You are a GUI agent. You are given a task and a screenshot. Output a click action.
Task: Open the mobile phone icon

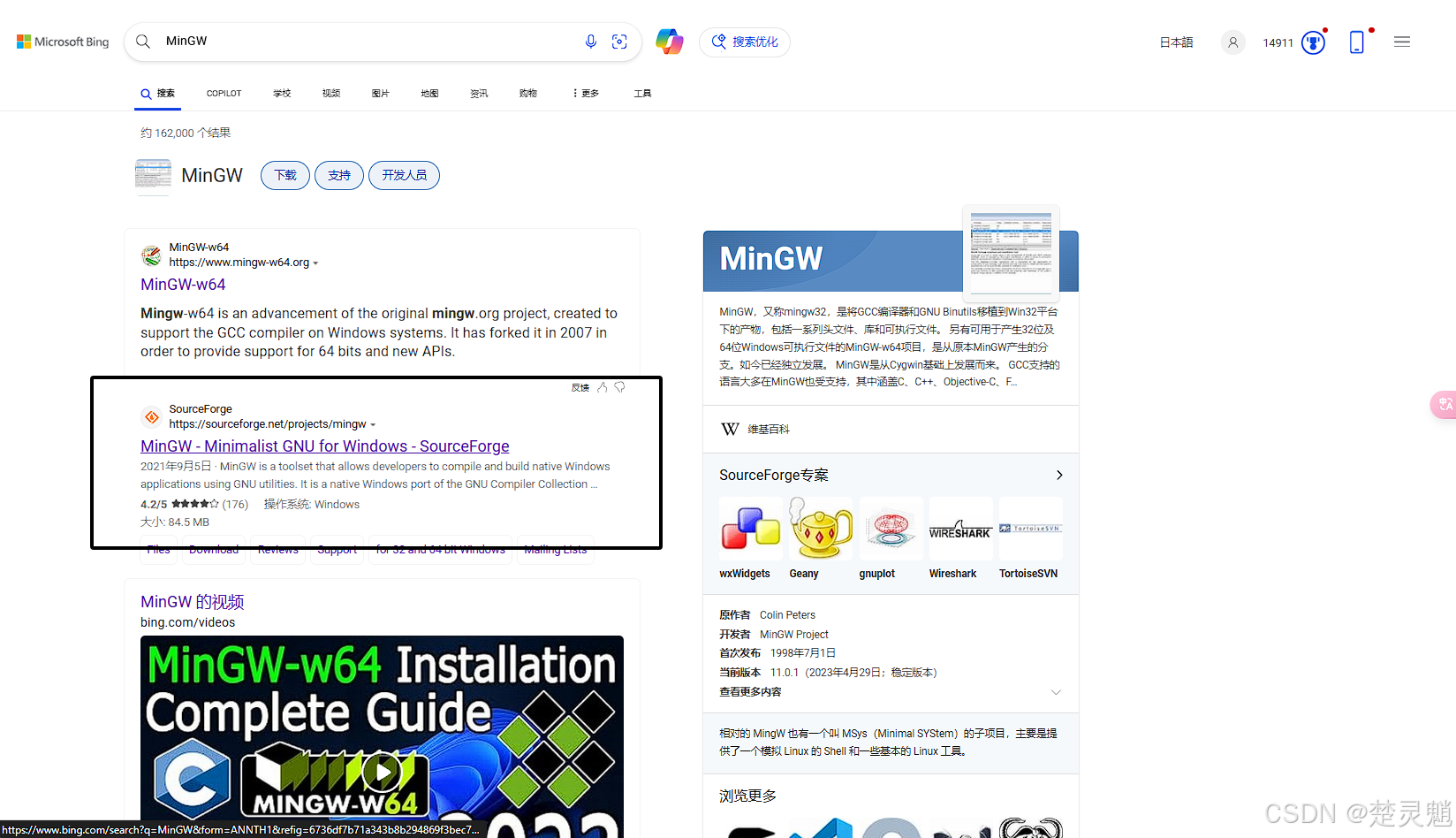point(1357,42)
